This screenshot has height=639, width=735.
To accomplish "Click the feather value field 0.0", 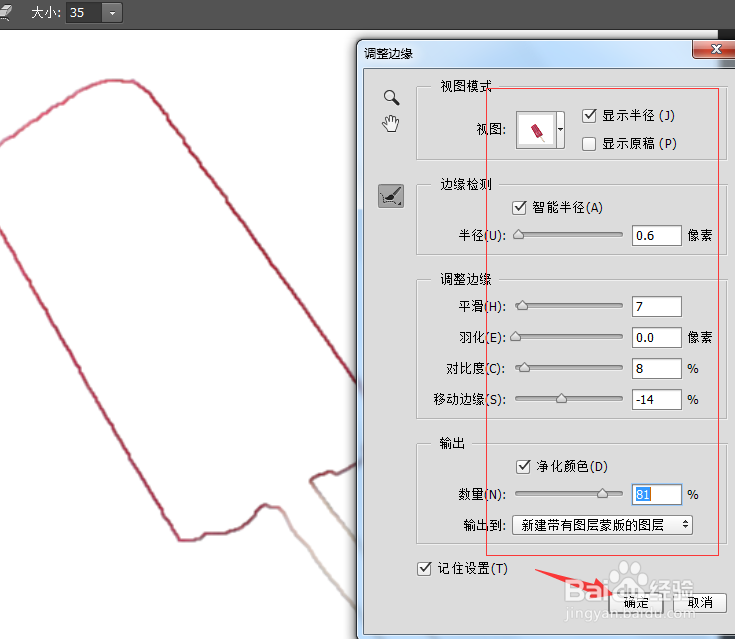I will point(656,338).
